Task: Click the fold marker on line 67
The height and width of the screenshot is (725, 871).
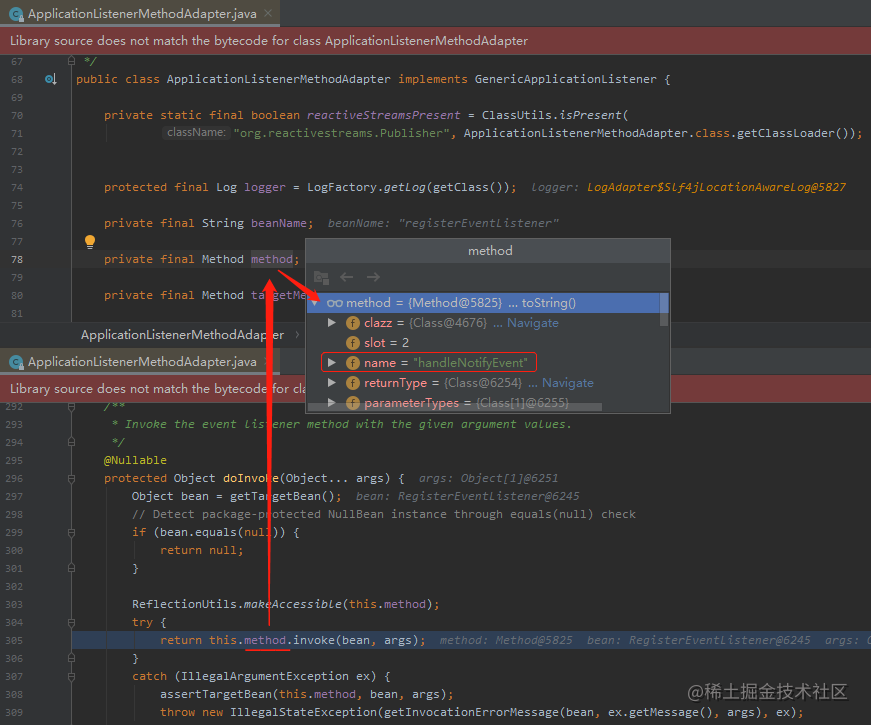Action: coord(71,61)
